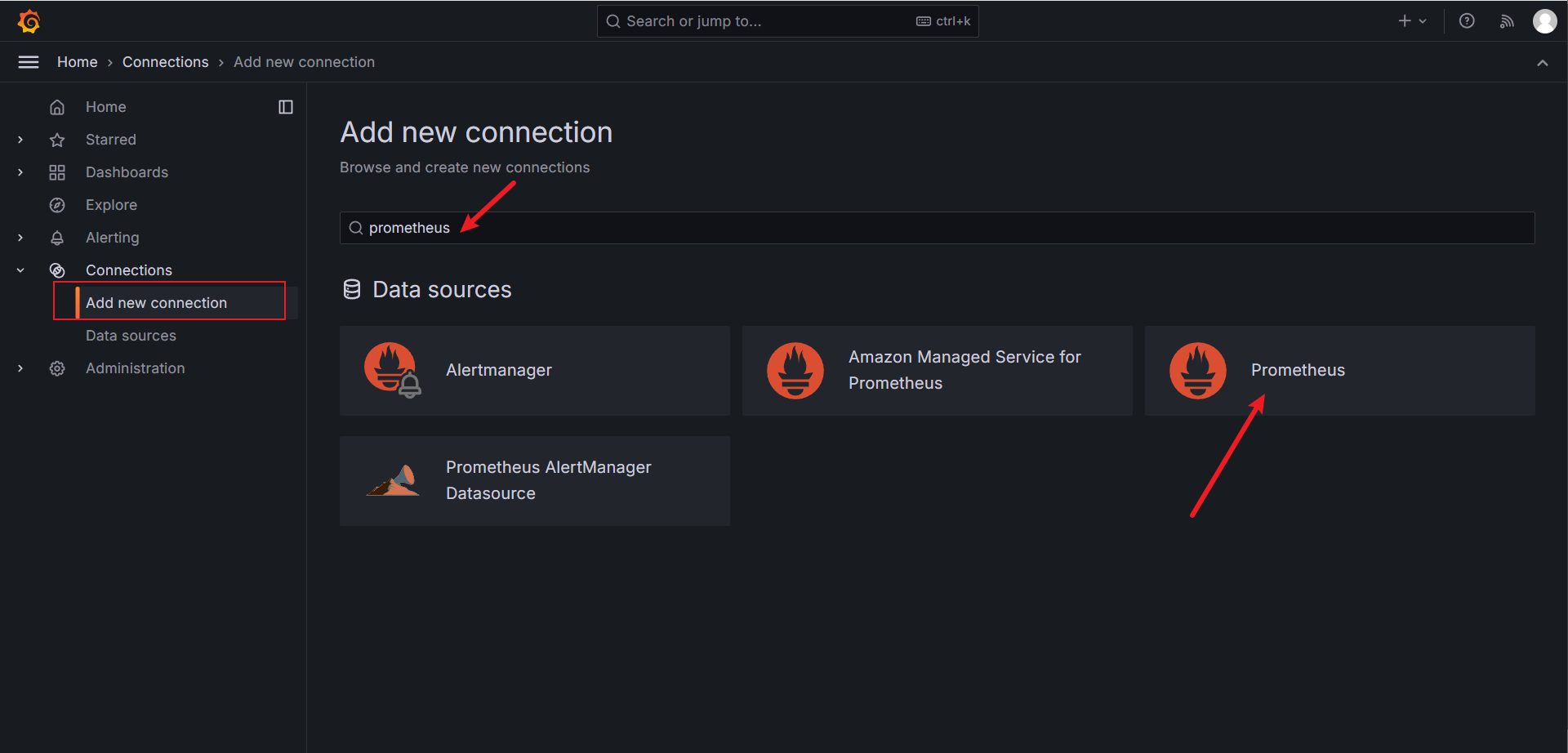1568x753 pixels.
Task: Expand the Dashboards section chevron
Action: [x=20, y=172]
